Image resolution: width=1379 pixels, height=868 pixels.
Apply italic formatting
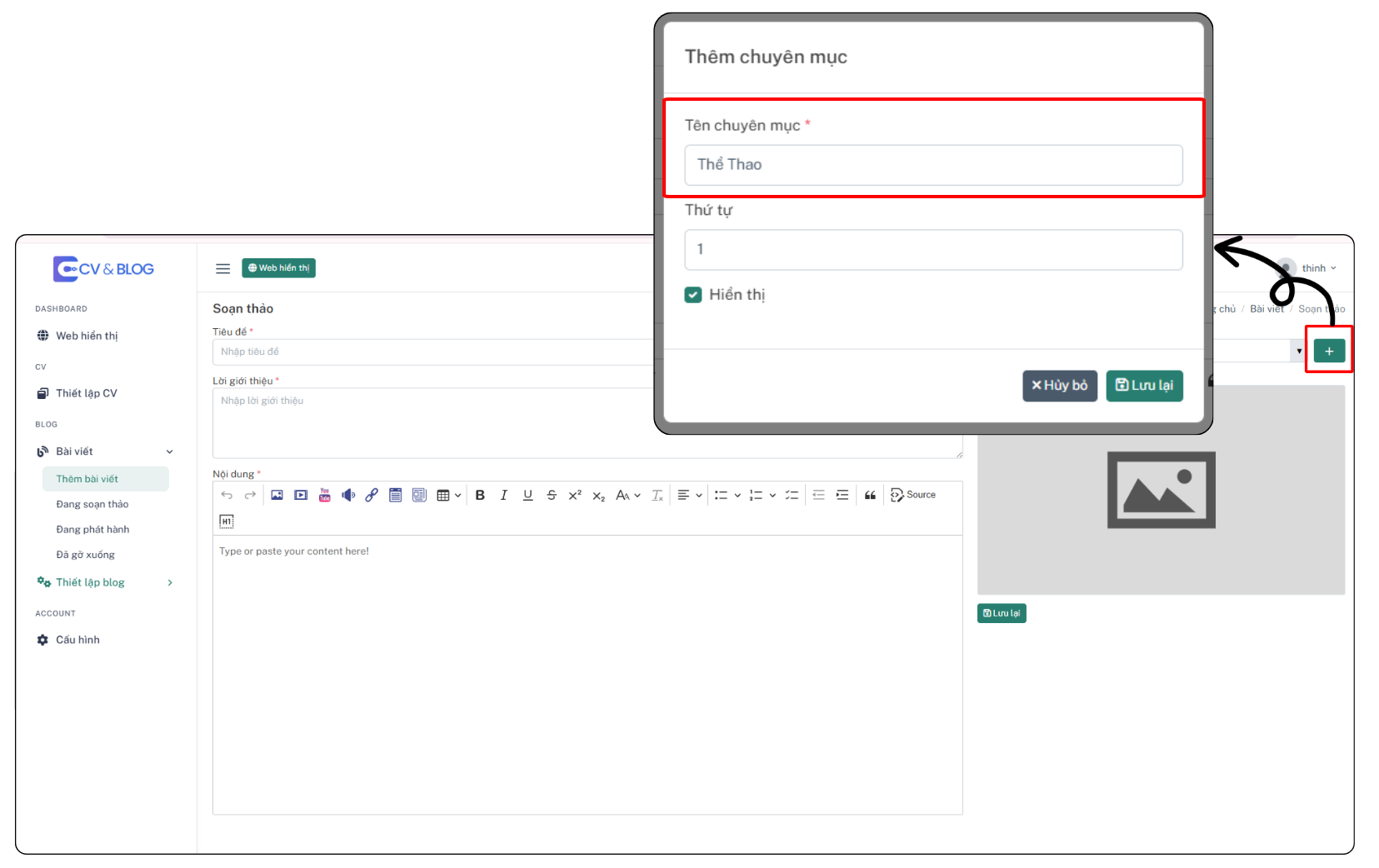503,495
